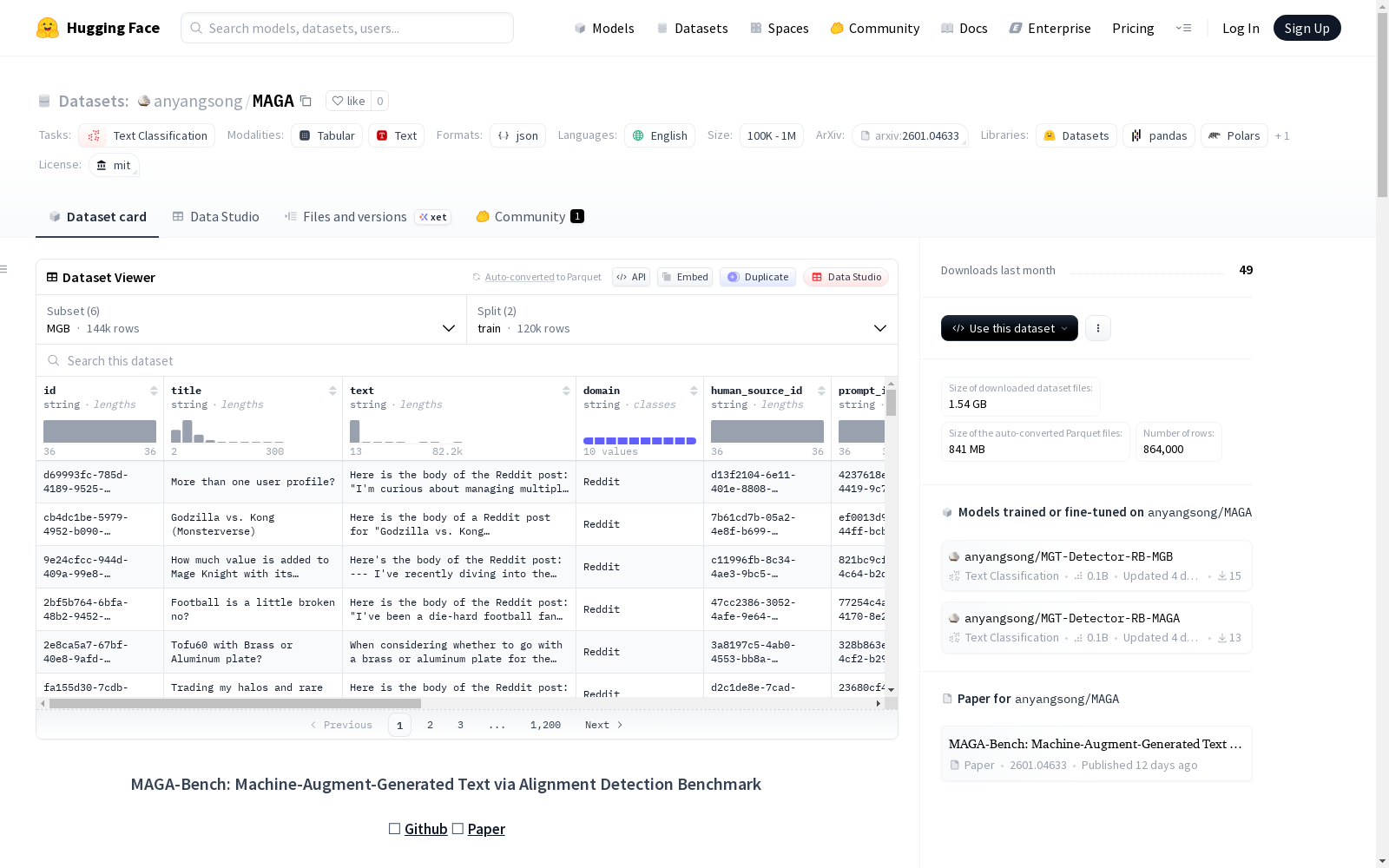Click the Hugging Face logo icon

(48, 28)
